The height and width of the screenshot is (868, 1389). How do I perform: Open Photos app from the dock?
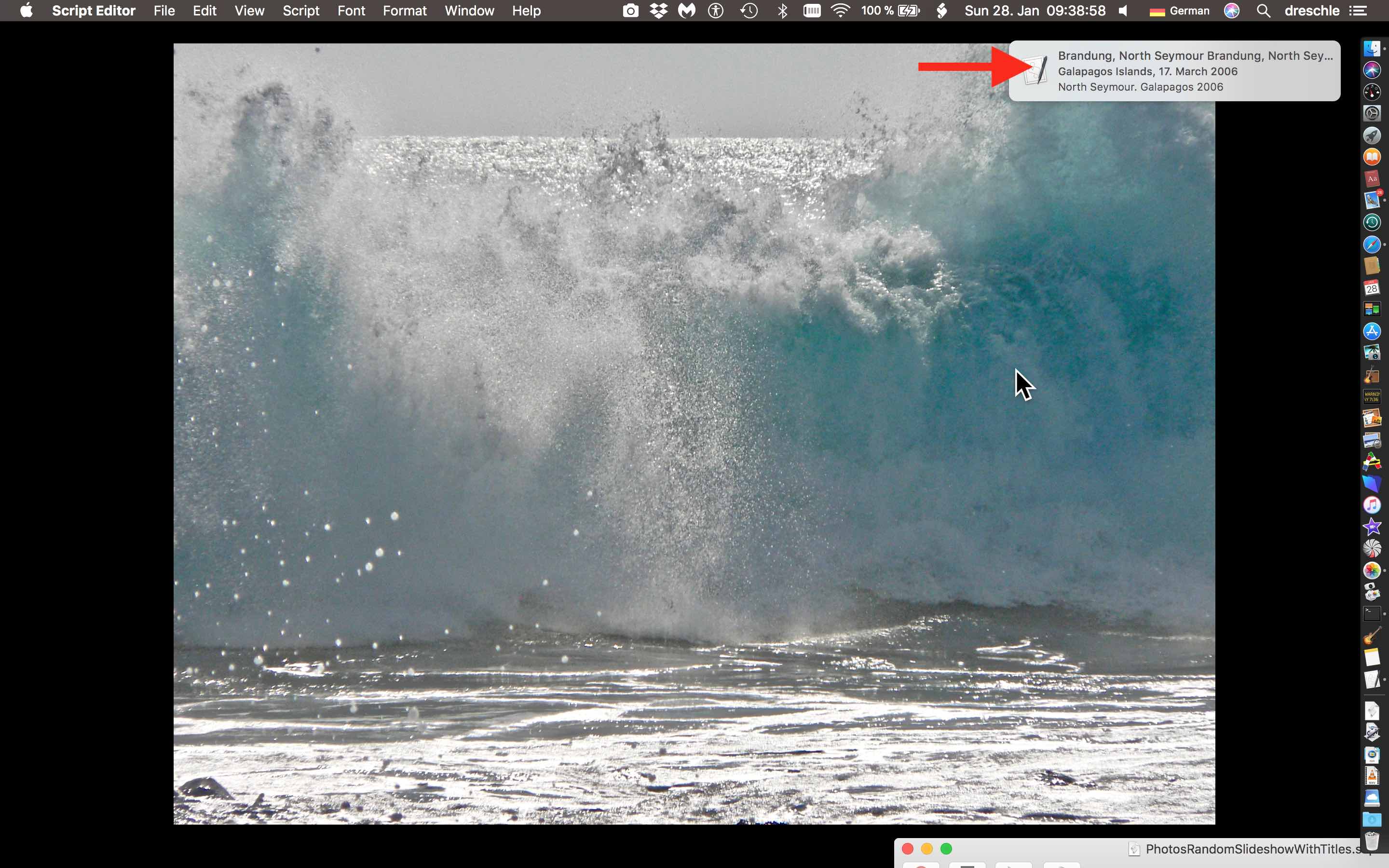coord(1372,570)
